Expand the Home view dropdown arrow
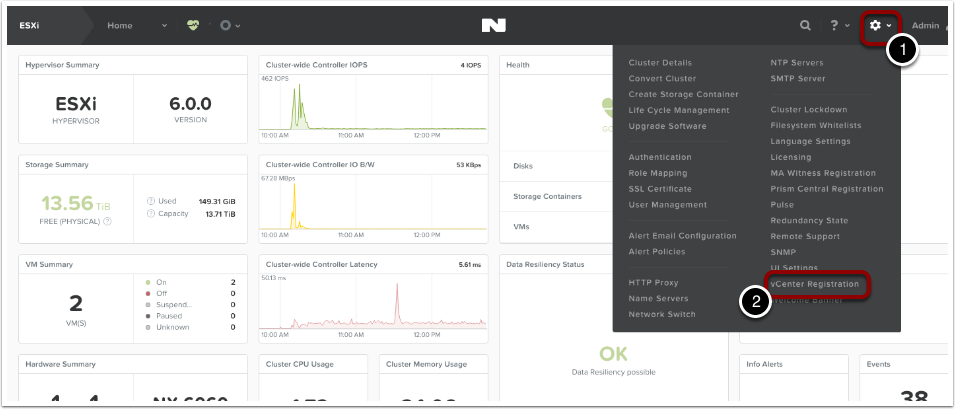Screen dimensions: 955x409 [165, 25]
